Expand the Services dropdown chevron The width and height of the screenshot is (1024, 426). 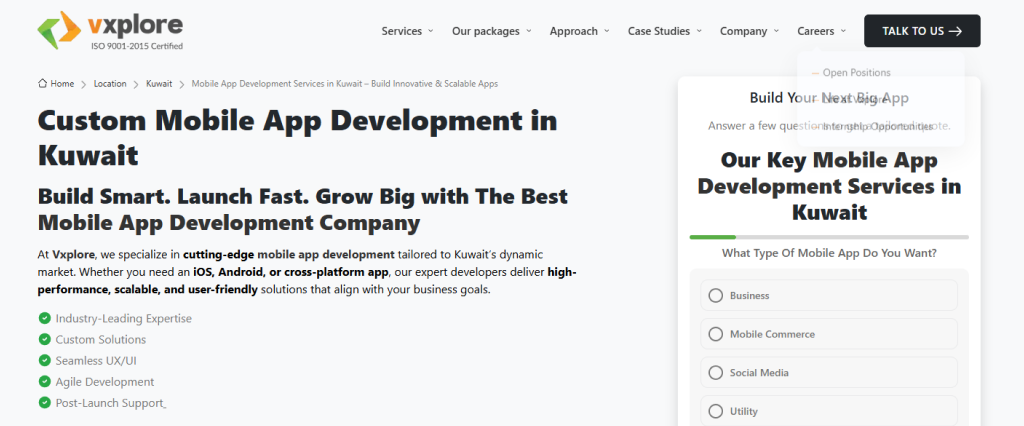(430, 31)
